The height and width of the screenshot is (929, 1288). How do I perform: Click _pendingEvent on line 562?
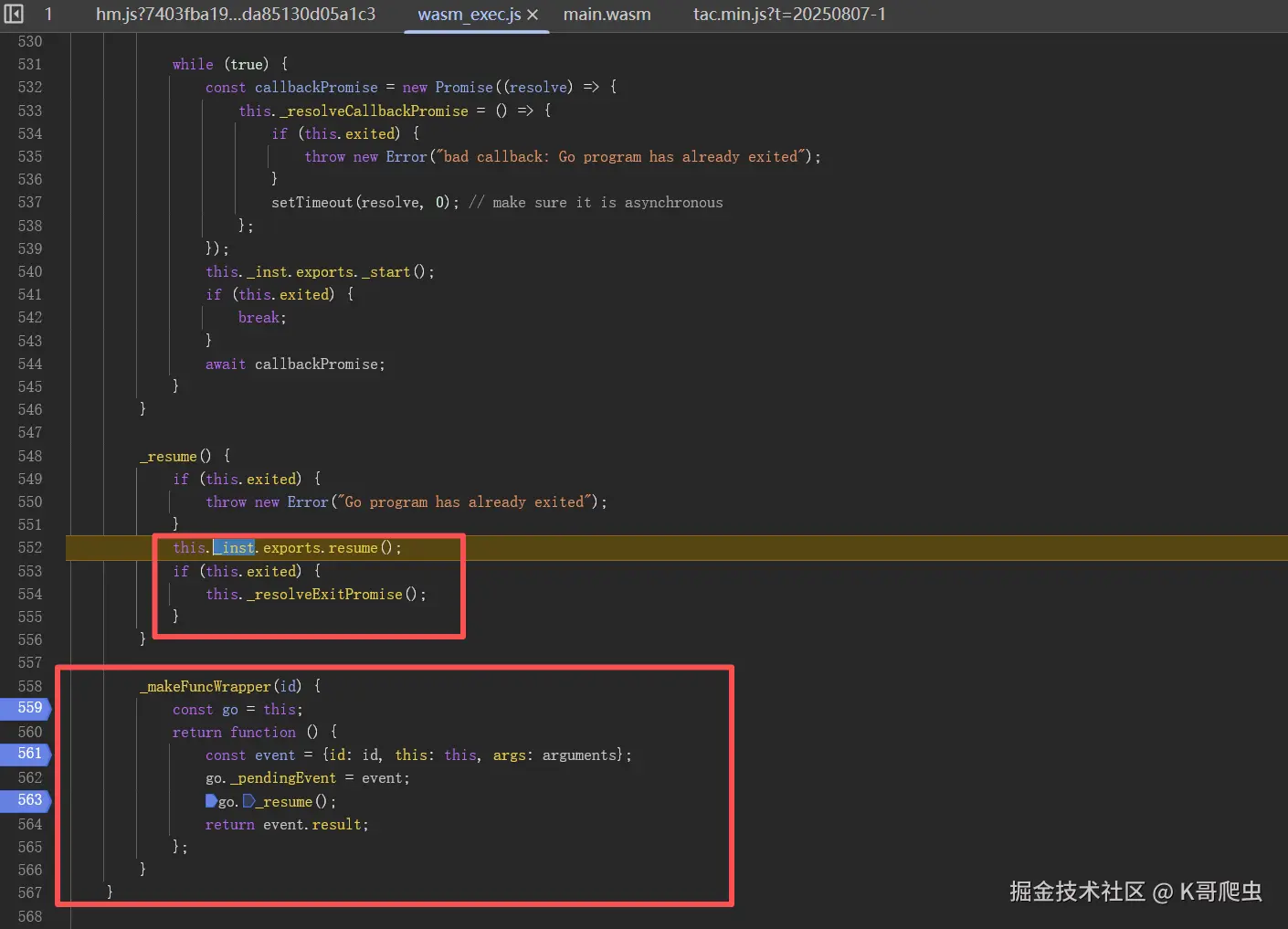(283, 777)
